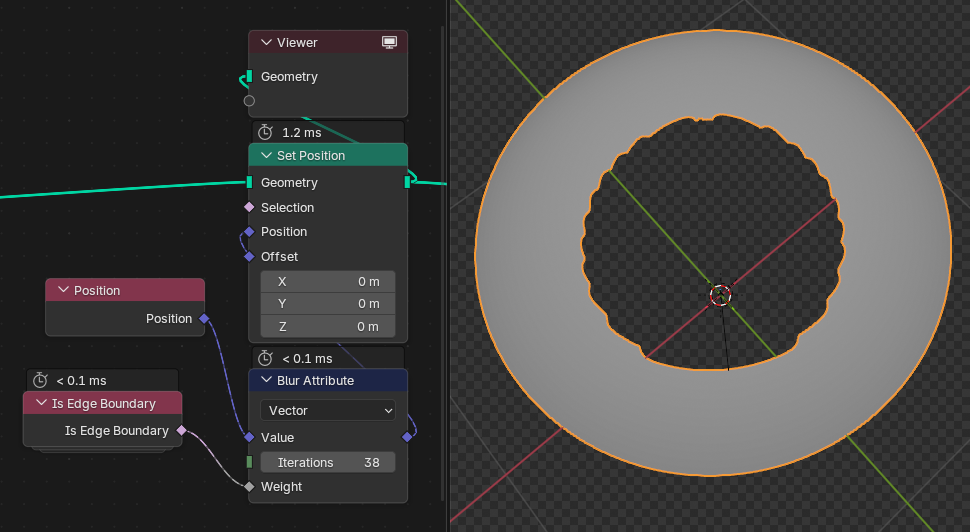Collapse the Blur Attribute node
This screenshot has width=970, height=532.
pyautogui.click(x=267, y=380)
